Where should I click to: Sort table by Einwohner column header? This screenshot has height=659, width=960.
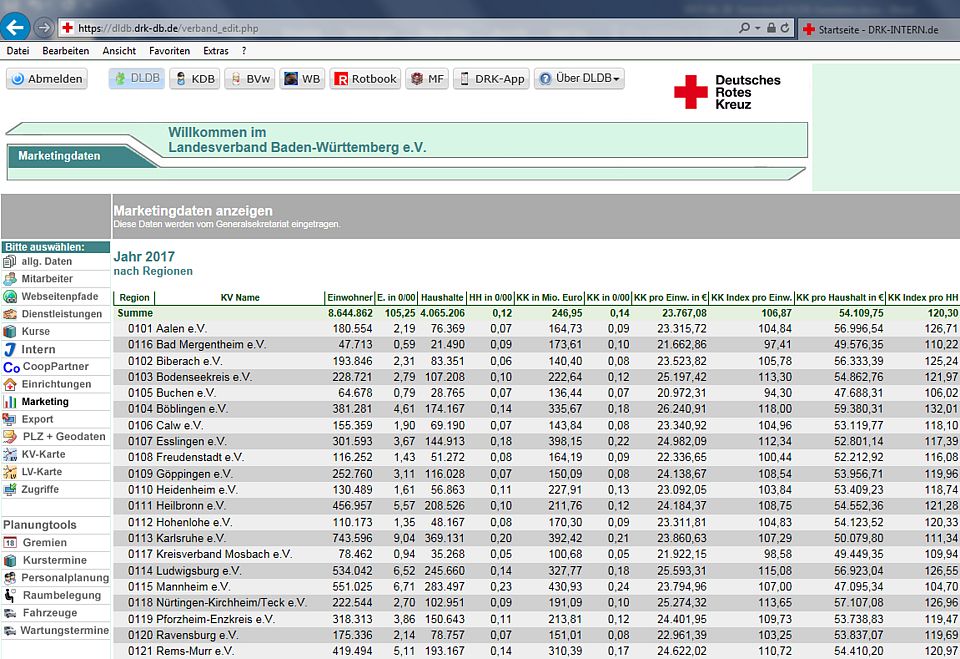(x=348, y=298)
